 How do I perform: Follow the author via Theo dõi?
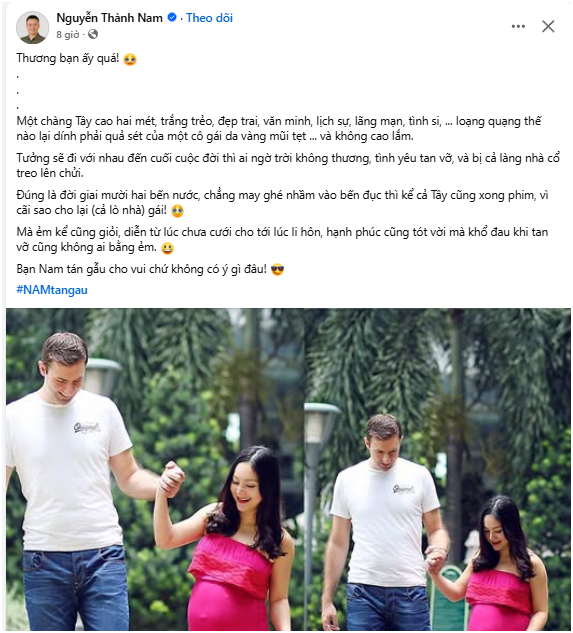(x=209, y=18)
